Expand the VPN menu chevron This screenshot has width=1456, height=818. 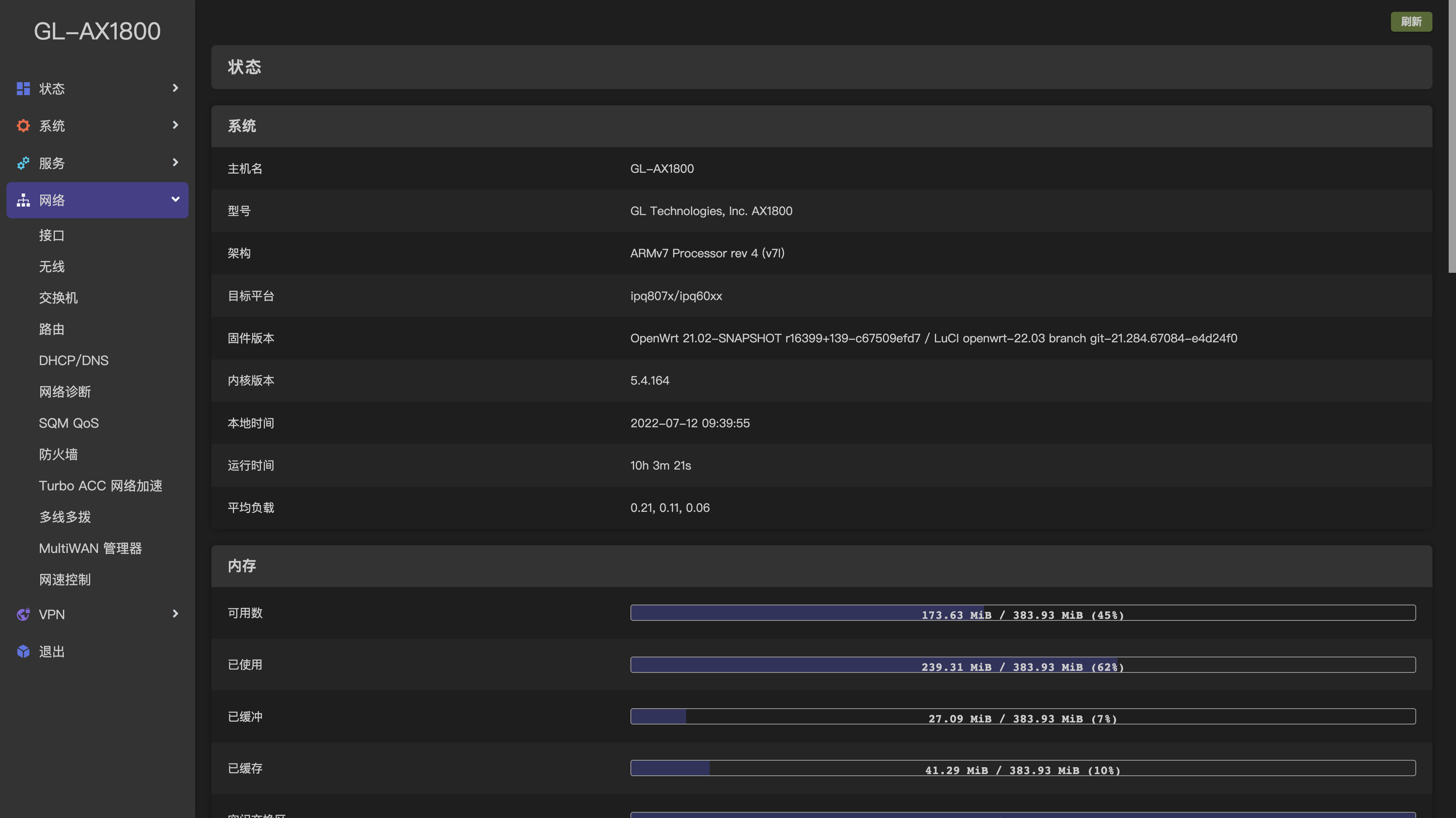(175, 613)
